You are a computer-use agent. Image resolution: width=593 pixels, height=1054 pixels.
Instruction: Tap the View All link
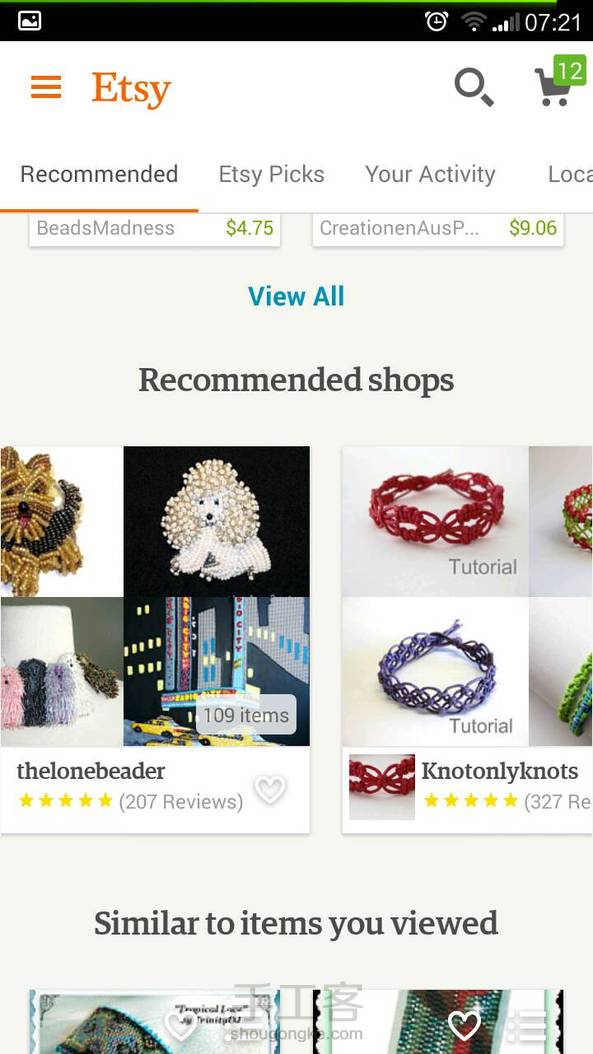click(x=296, y=296)
